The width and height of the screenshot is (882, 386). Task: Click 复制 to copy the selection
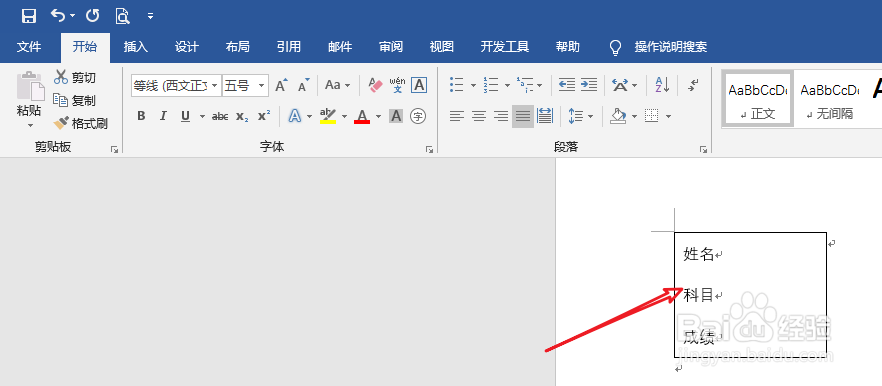(75, 100)
